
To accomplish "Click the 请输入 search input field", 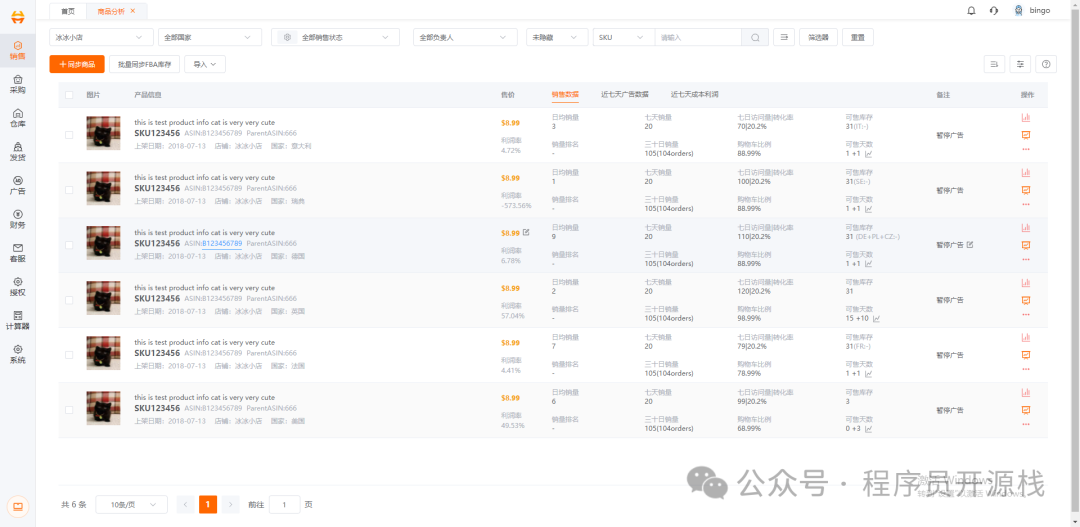I will 698,37.
